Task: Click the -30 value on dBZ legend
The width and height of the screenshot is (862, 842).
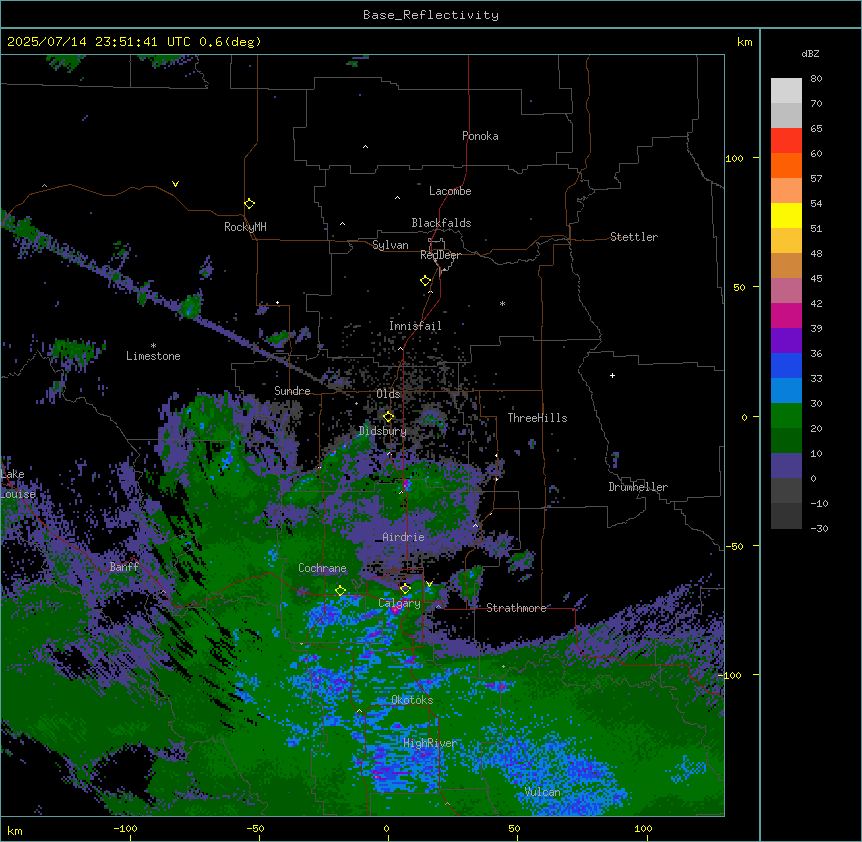Action: [x=819, y=529]
